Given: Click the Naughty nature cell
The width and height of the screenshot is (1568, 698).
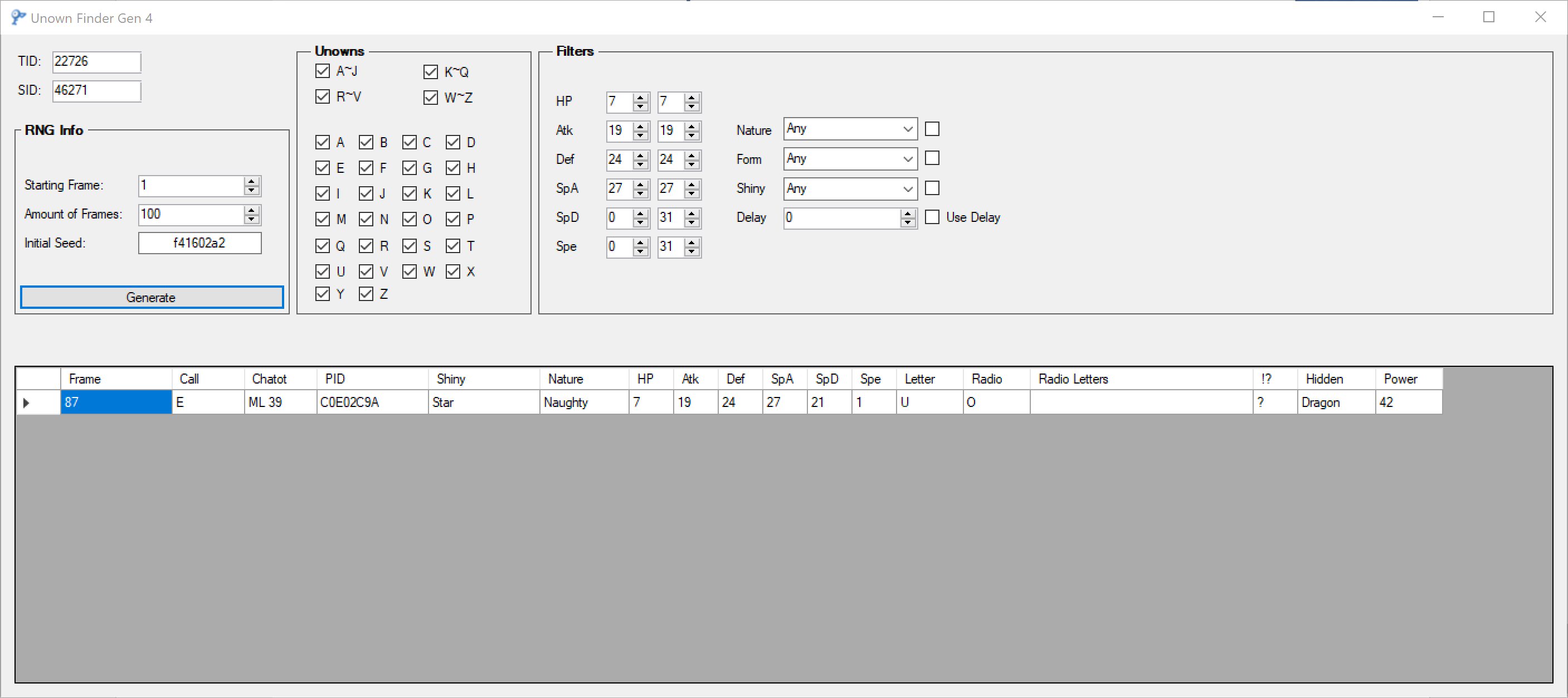Looking at the screenshot, I should [585, 403].
